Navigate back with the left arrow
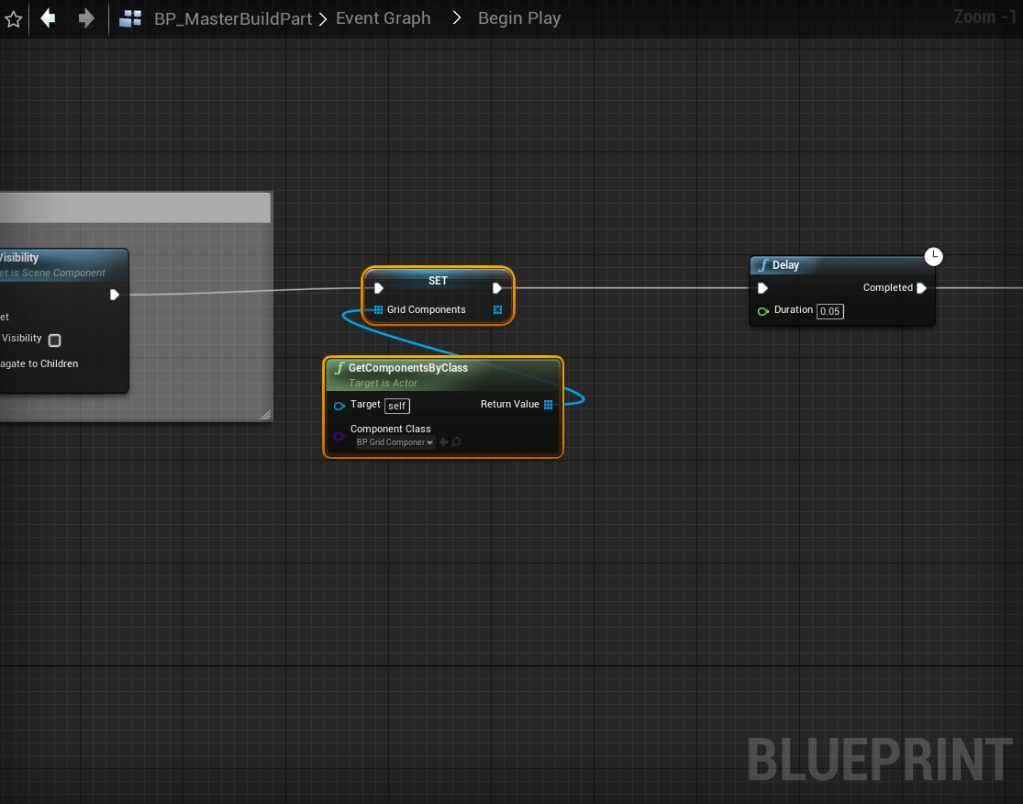Screen dimensions: 1023x804 47,18
